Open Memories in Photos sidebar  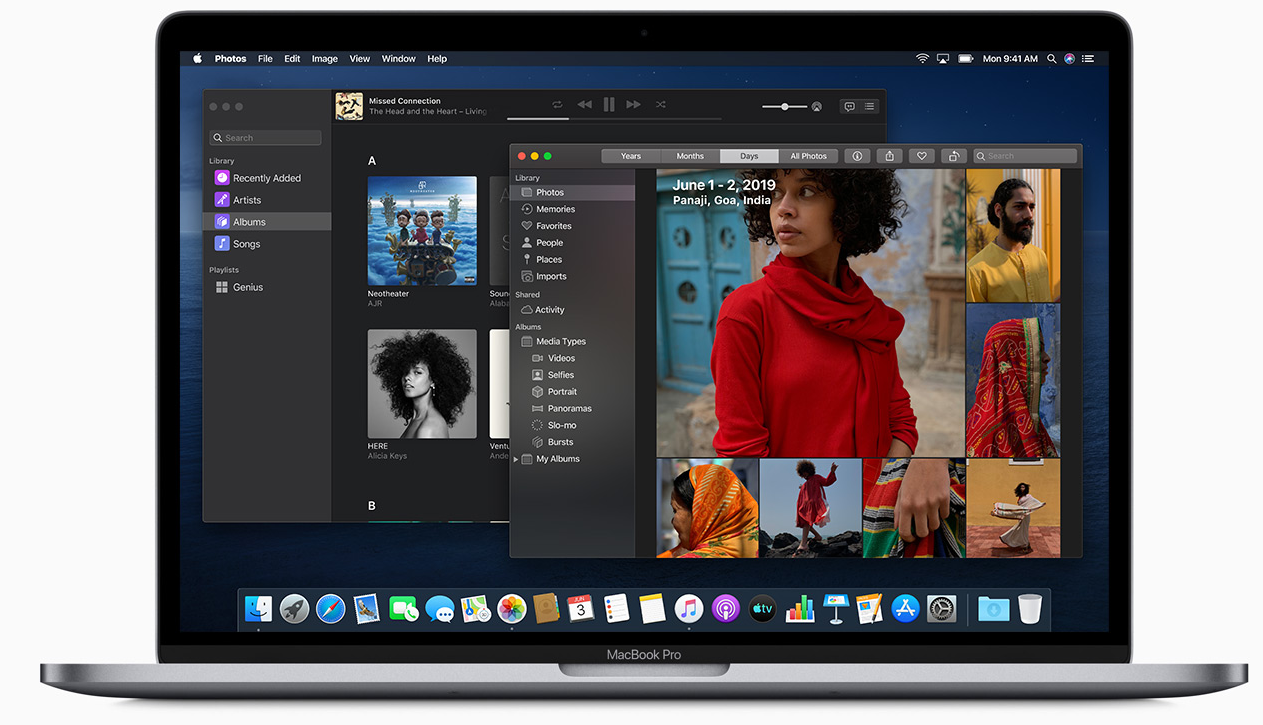(555, 209)
